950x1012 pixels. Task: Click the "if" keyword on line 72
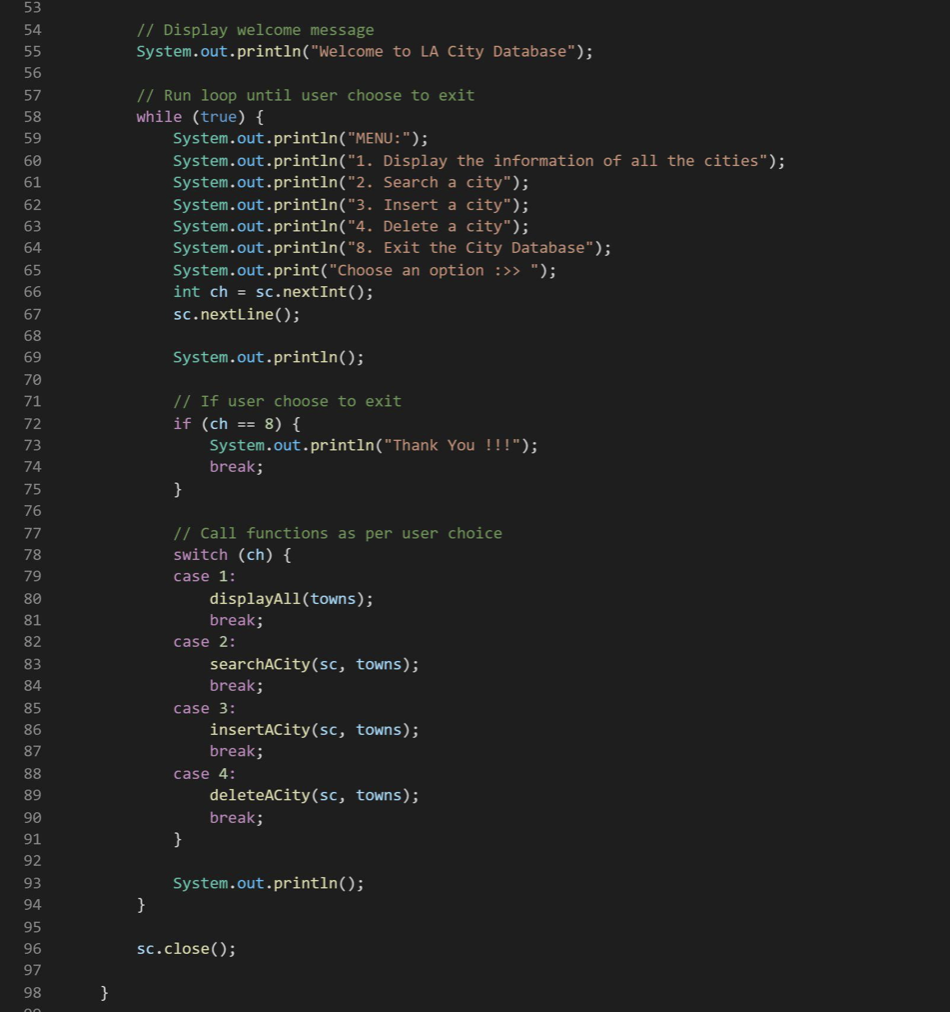pyautogui.click(x=182, y=424)
